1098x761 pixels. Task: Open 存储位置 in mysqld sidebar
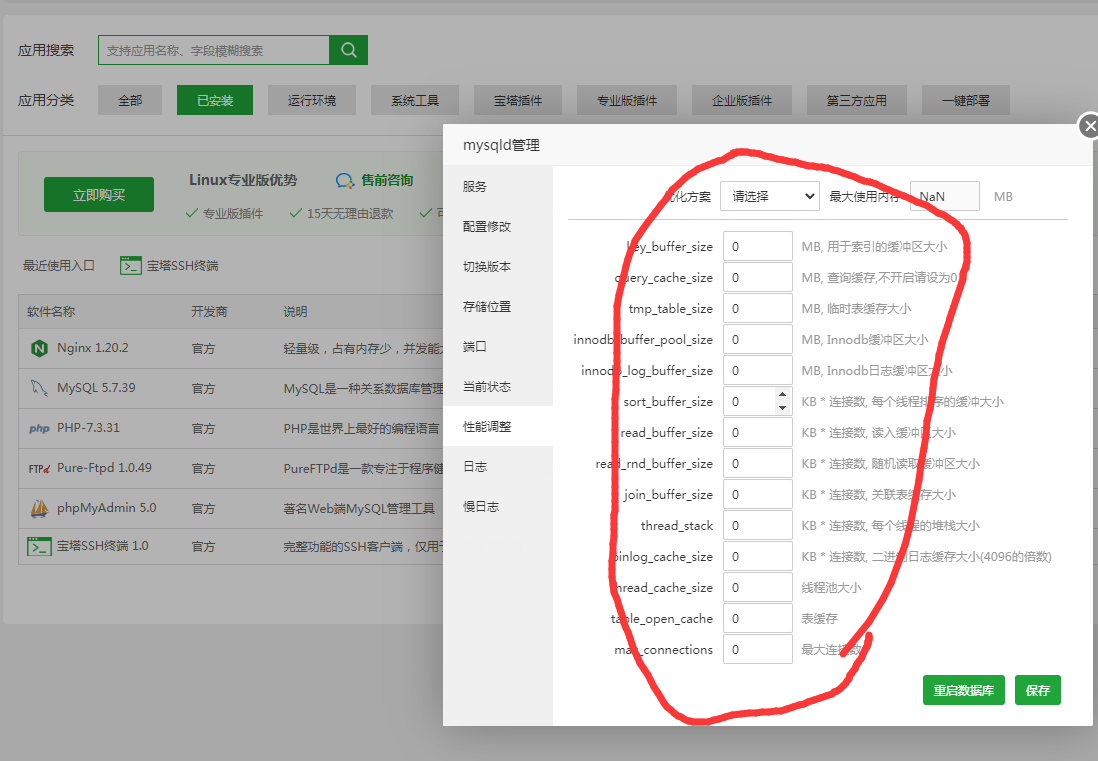click(x=498, y=307)
